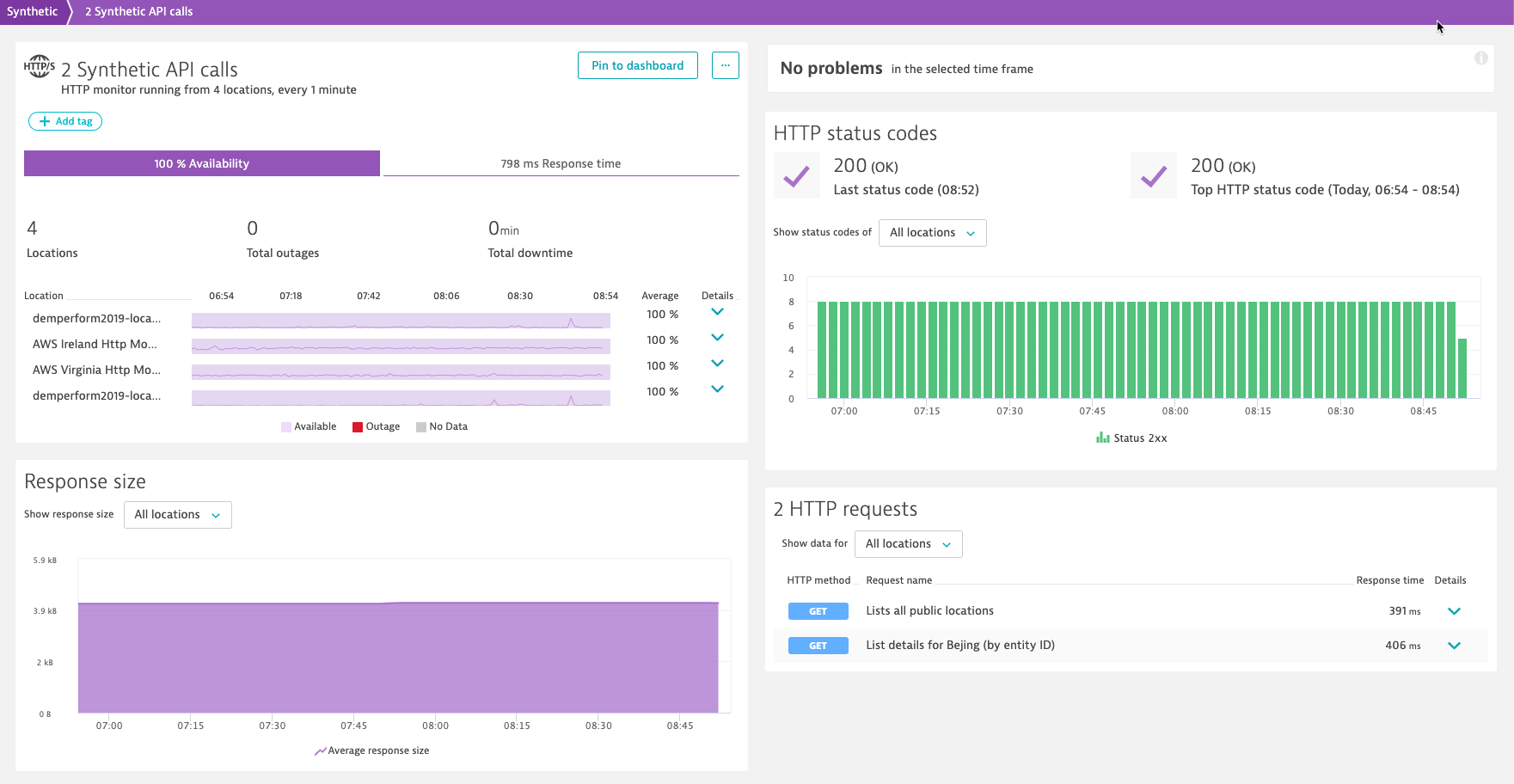This screenshot has width=1514, height=784.
Task: Click the GET badge for Lists all public locations
Action: 818,611
